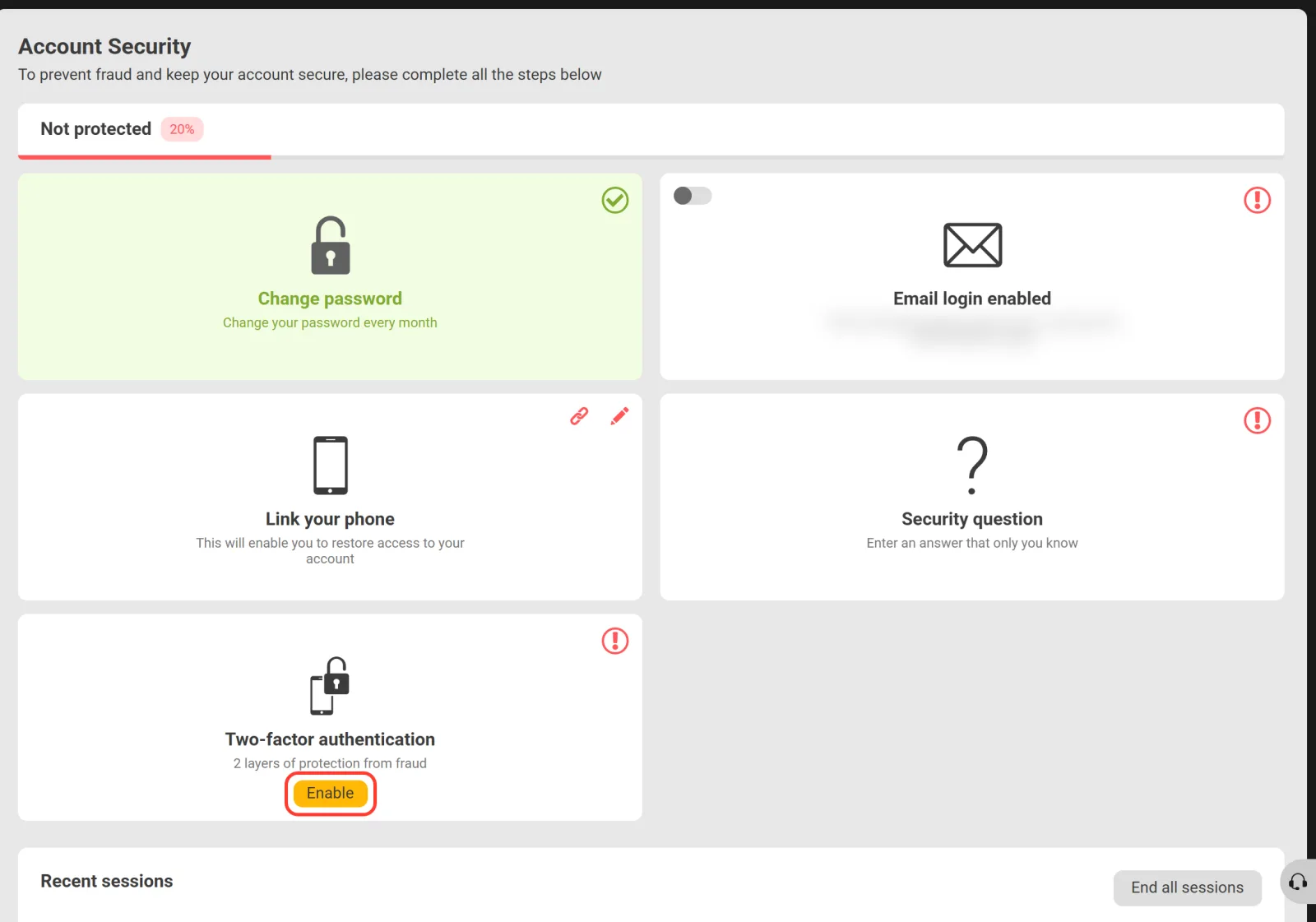Click the padlock icon above Change password
The image size is (1316, 922).
pyautogui.click(x=331, y=245)
